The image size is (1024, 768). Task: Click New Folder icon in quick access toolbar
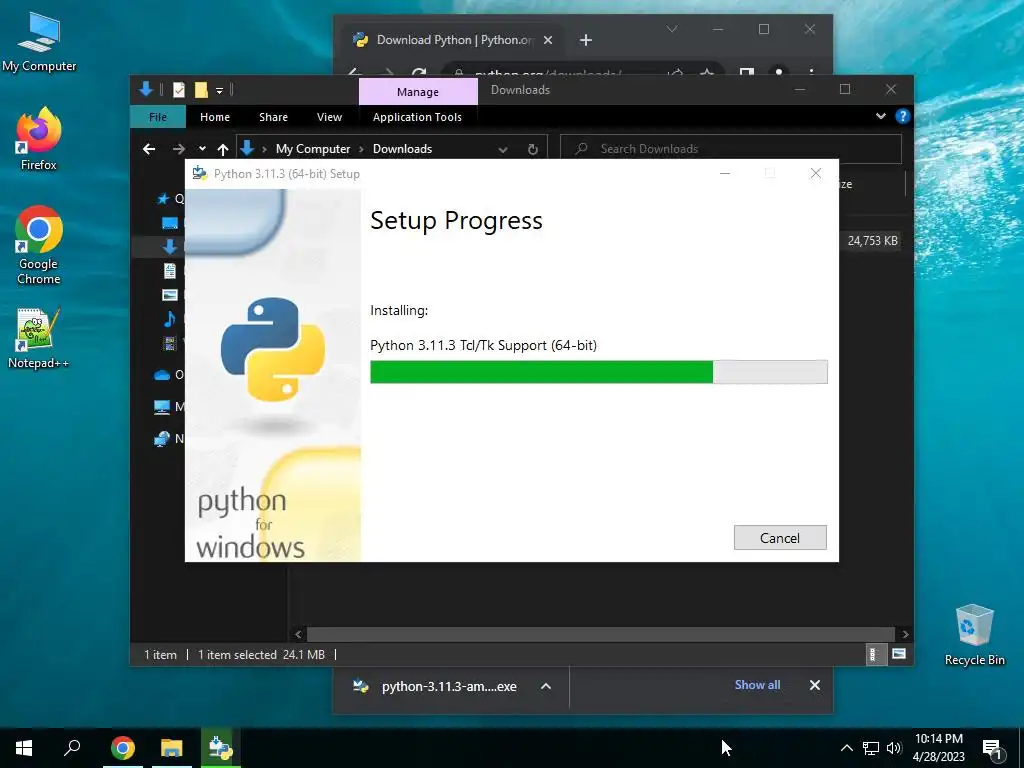[200, 90]
